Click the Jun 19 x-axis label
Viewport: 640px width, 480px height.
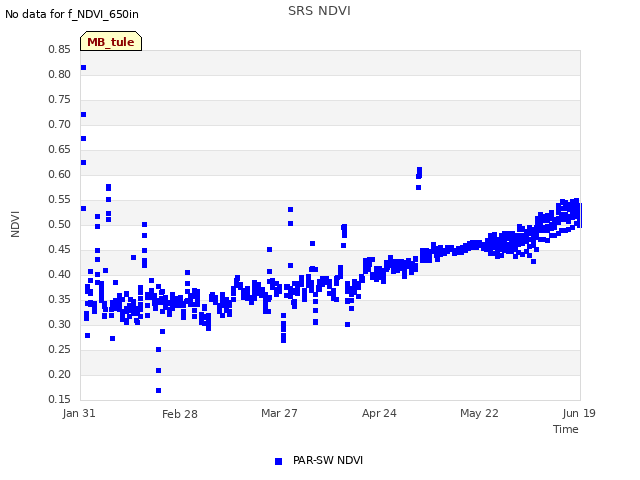tap(579, 413)
